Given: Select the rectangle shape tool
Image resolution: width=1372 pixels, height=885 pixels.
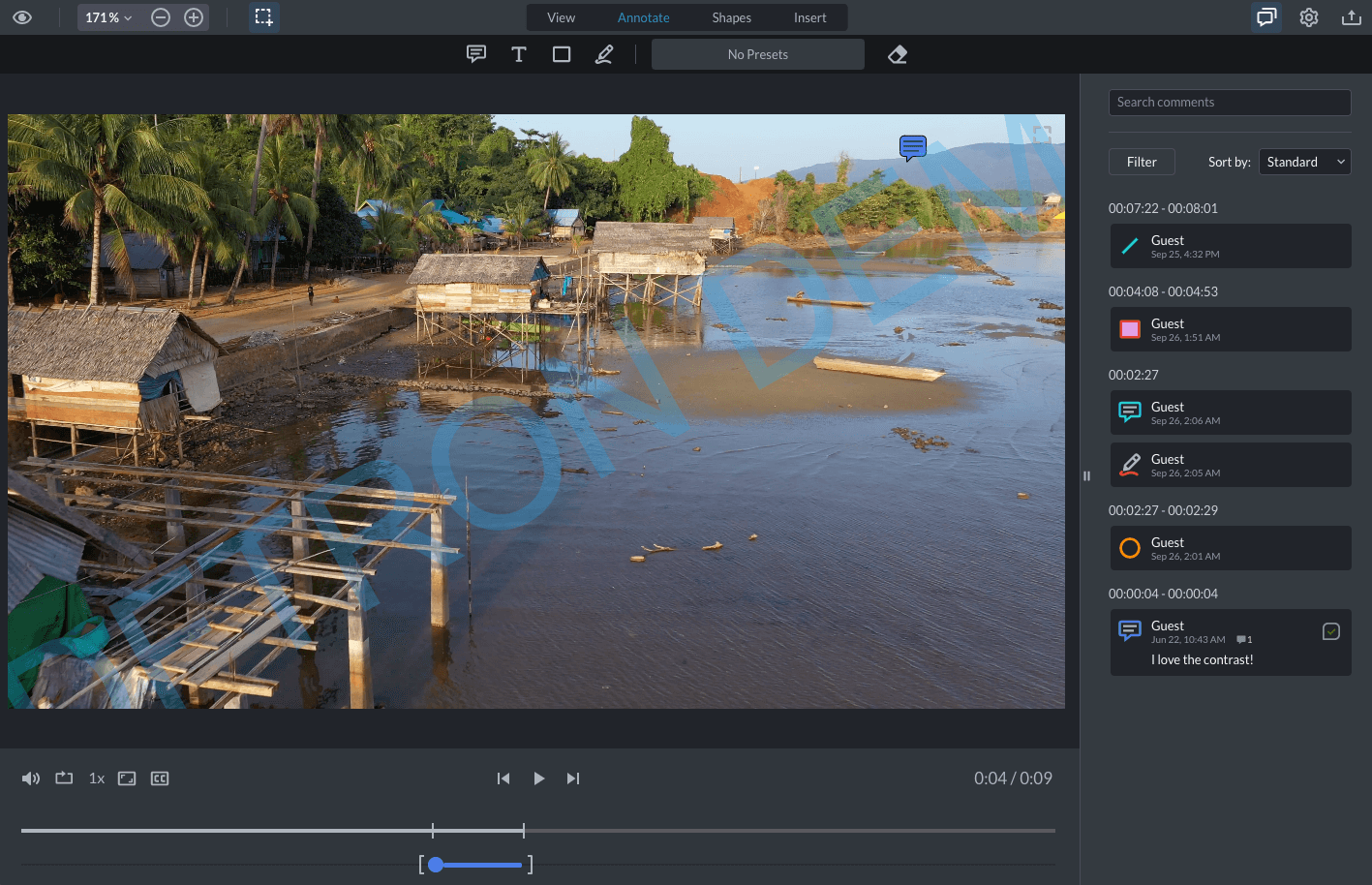Looking at the screenshot, I should [x=561, y=53].
